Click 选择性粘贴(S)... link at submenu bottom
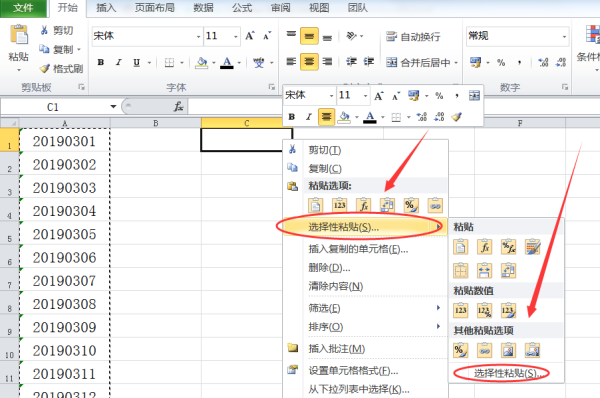Viewport: 600px width, 398px height. [x=506, y=373]
